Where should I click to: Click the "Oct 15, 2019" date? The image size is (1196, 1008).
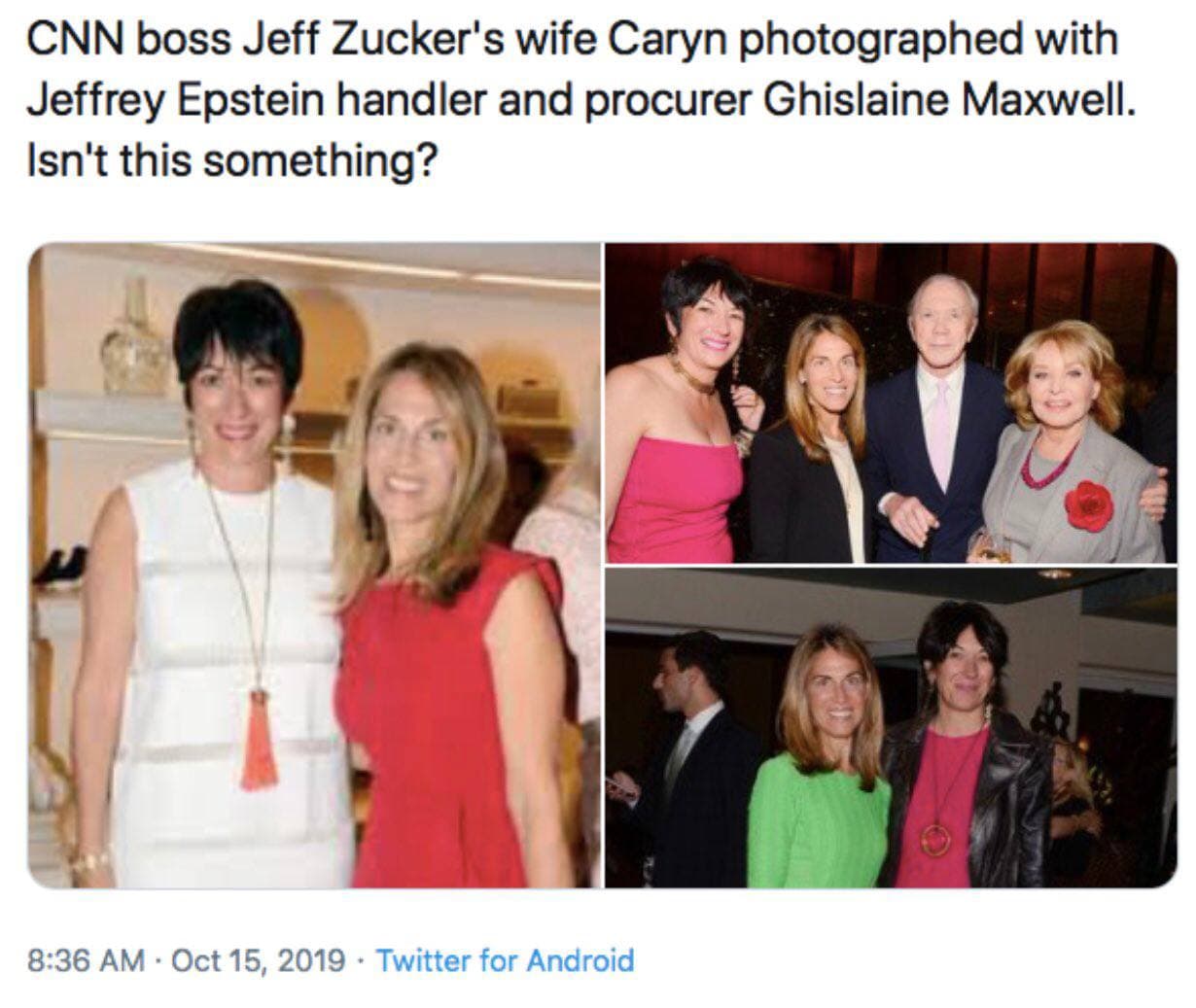(x=258, y=960)
